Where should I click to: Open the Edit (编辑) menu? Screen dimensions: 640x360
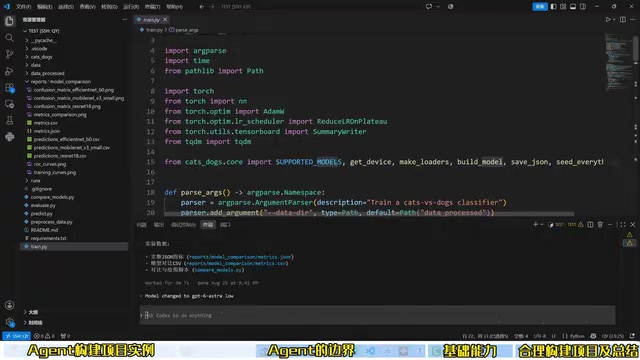(x=44, y=7)
